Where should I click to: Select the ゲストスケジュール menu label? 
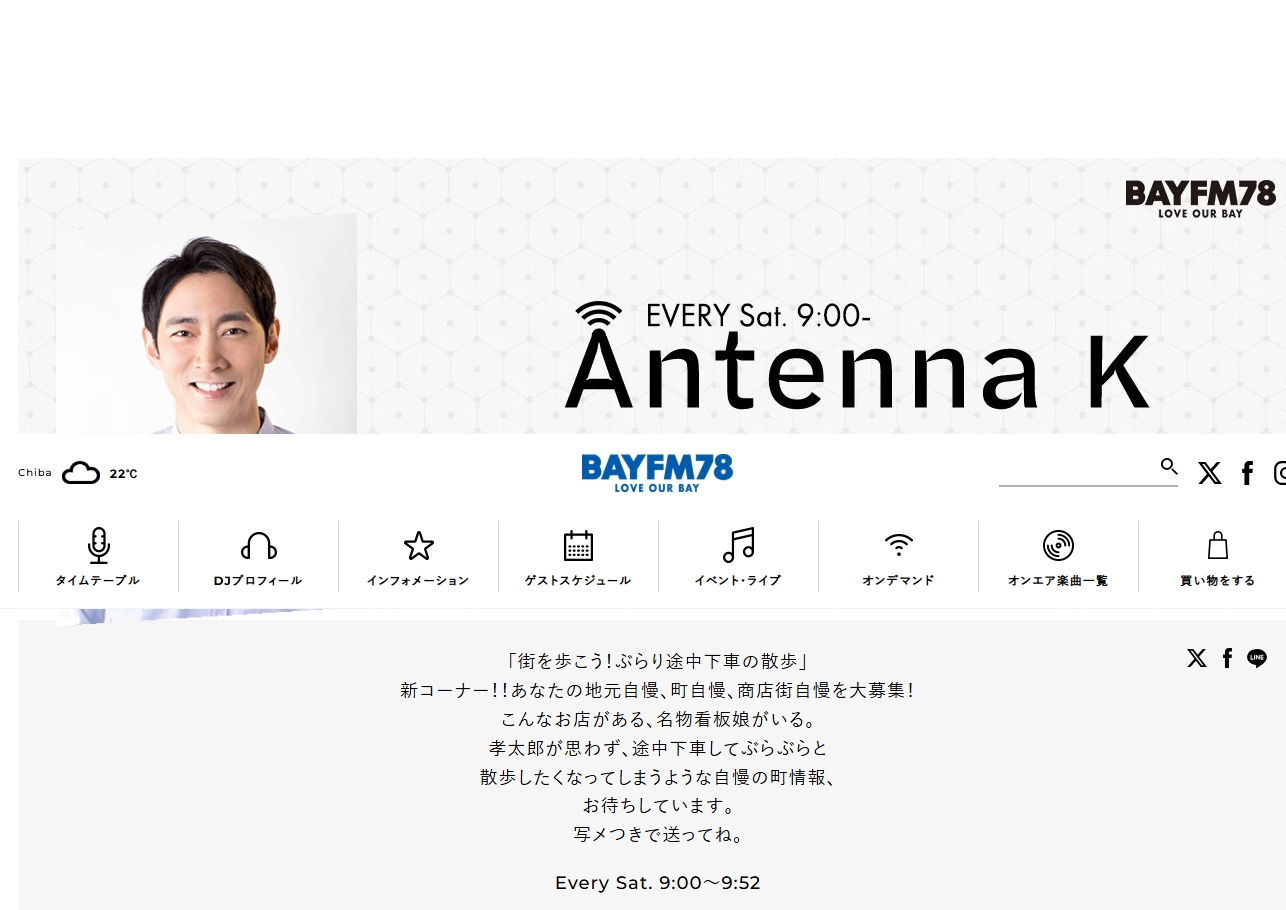[x=578, y=581]
